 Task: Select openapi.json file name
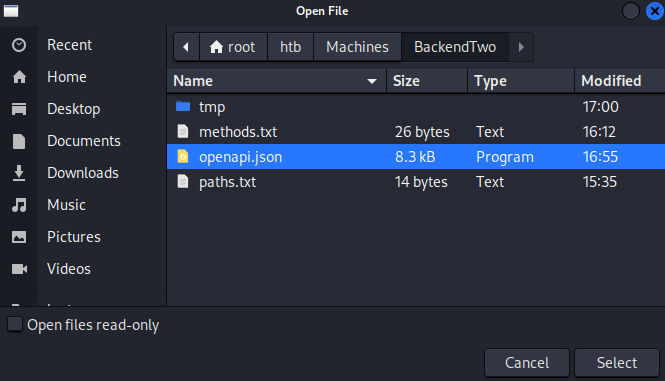(240, 157)
